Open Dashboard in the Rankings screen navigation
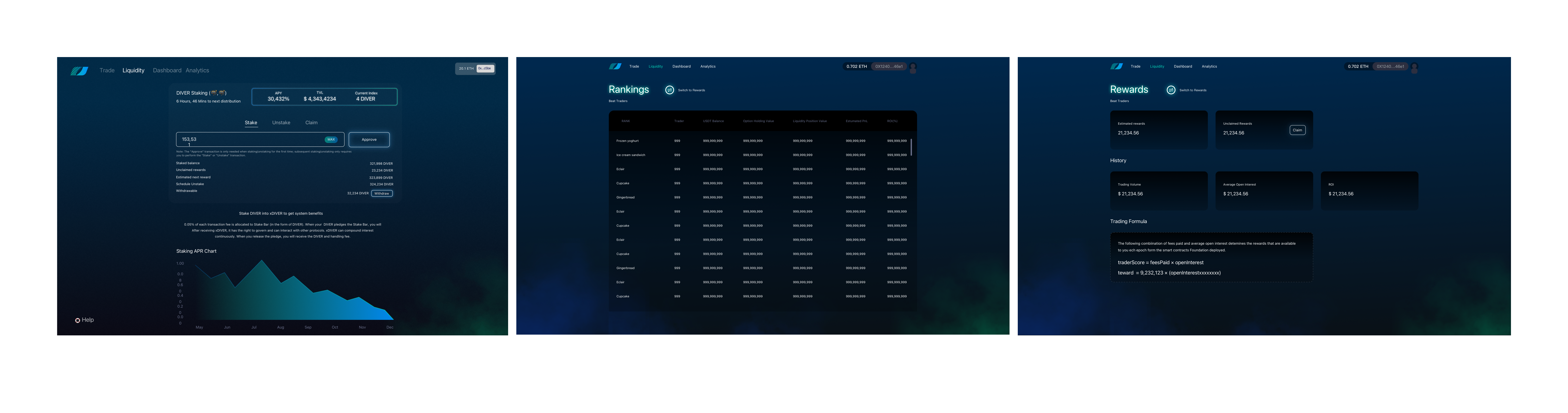 coord(681,66)
